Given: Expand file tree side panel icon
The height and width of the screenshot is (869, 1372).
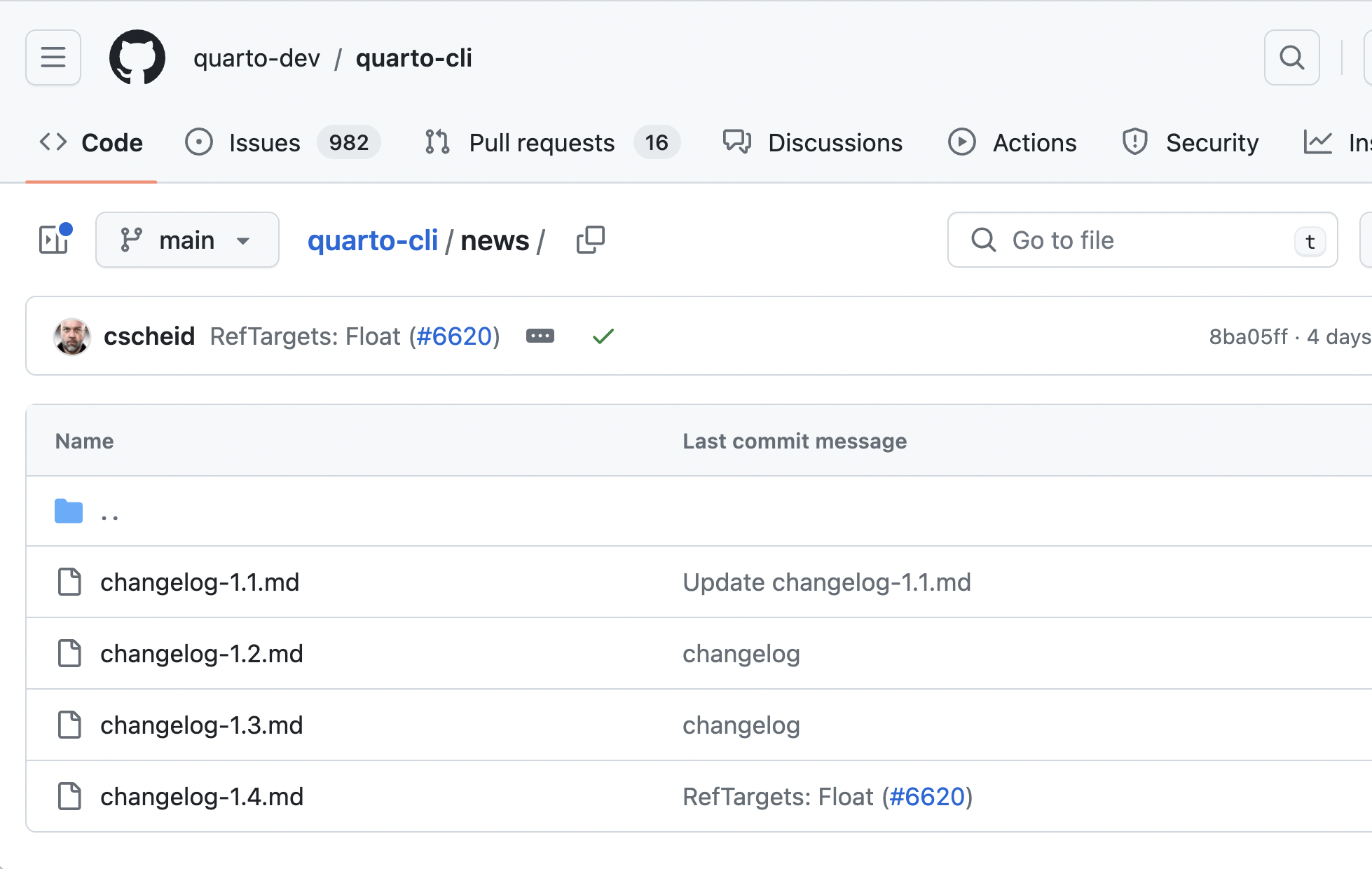Looking at the screenshot, I should click(55, 240).
